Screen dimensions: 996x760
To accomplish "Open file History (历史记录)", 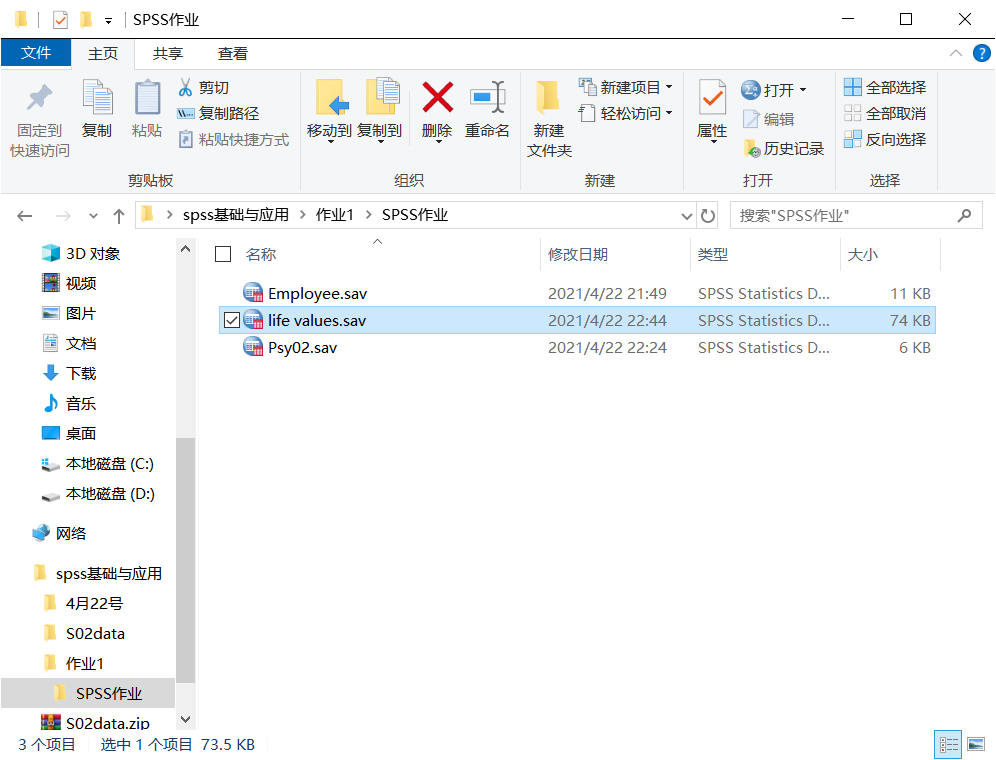I will (x=784, y=148).
